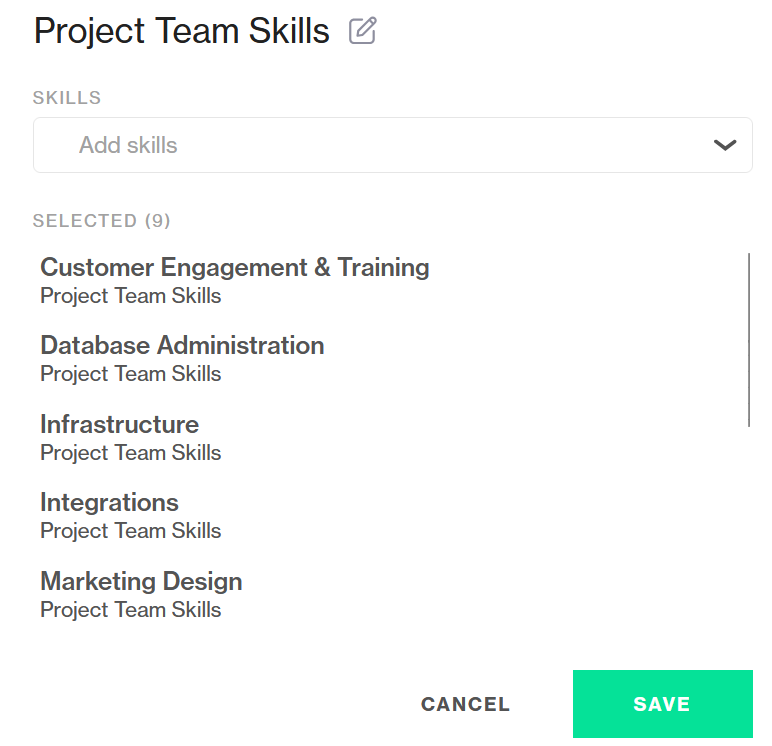Click the Project Team Skills title
The image size is (772, 746).
tap(181, 31)
